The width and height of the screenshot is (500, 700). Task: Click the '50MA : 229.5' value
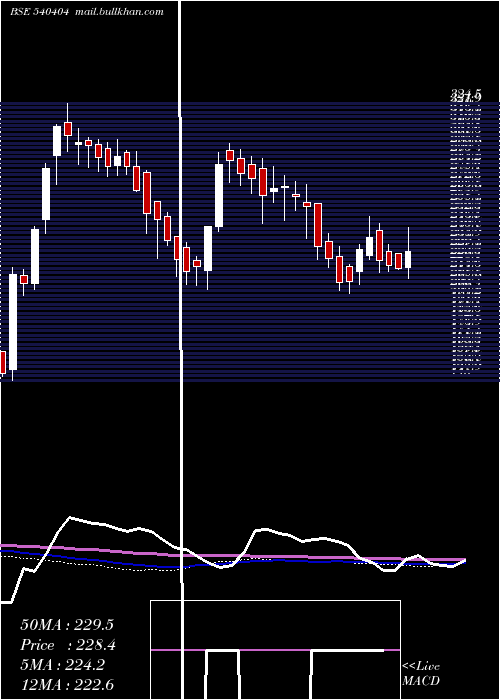pos(67,625)
